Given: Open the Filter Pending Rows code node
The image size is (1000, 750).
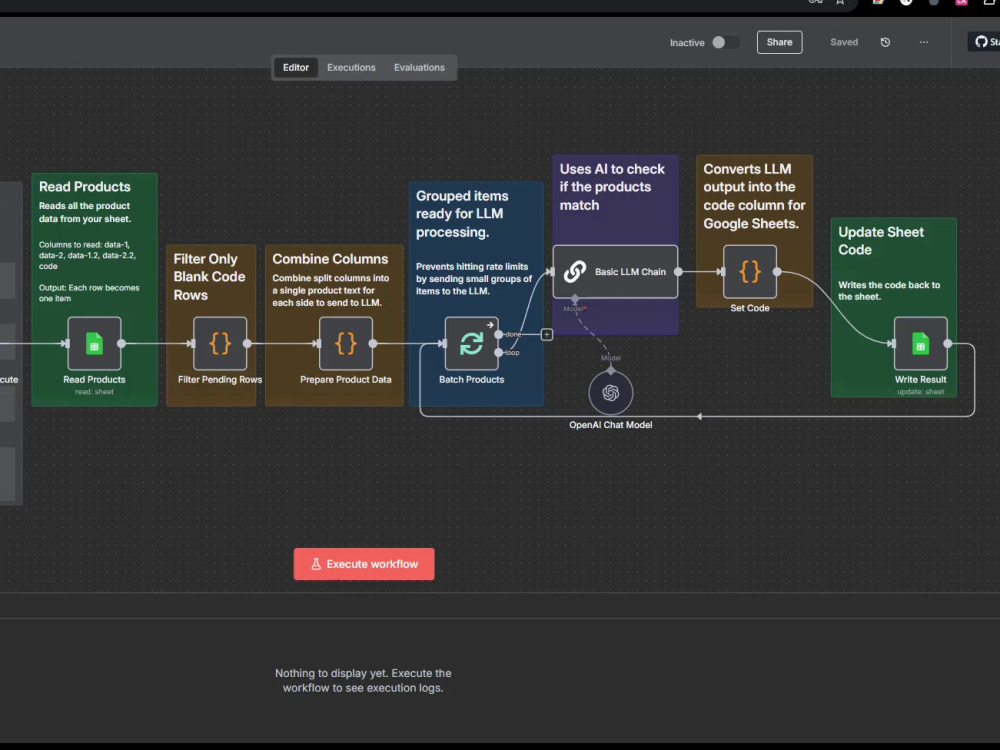Looking at the screenshot, I should tap(220, 343).
